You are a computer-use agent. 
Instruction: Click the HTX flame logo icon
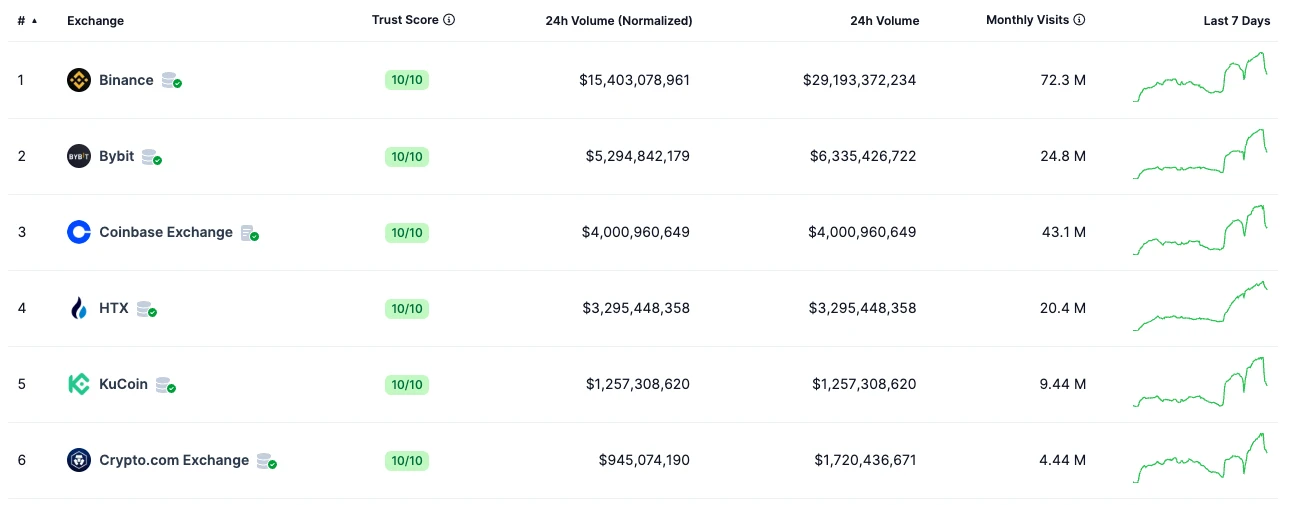[79, 308]
